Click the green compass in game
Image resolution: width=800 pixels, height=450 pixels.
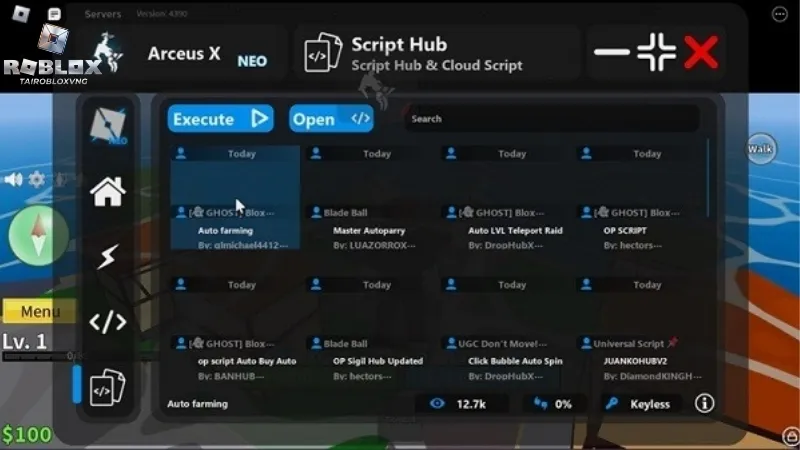38,236
